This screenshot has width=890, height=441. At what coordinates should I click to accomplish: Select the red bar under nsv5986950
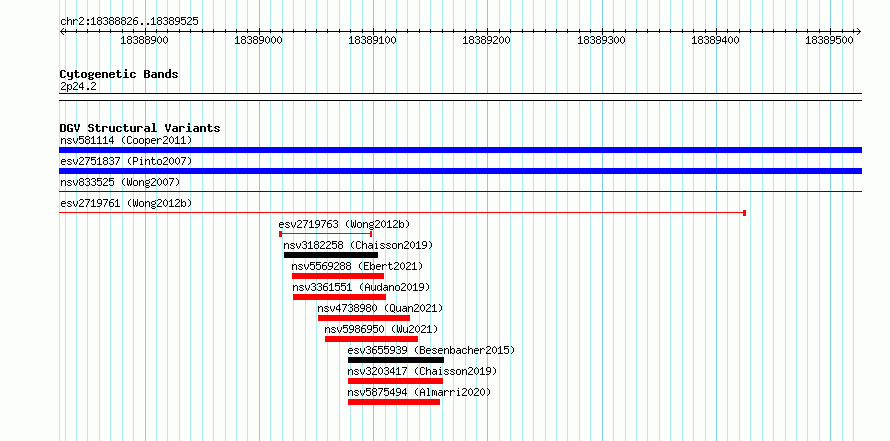click(x=371, y=339)
